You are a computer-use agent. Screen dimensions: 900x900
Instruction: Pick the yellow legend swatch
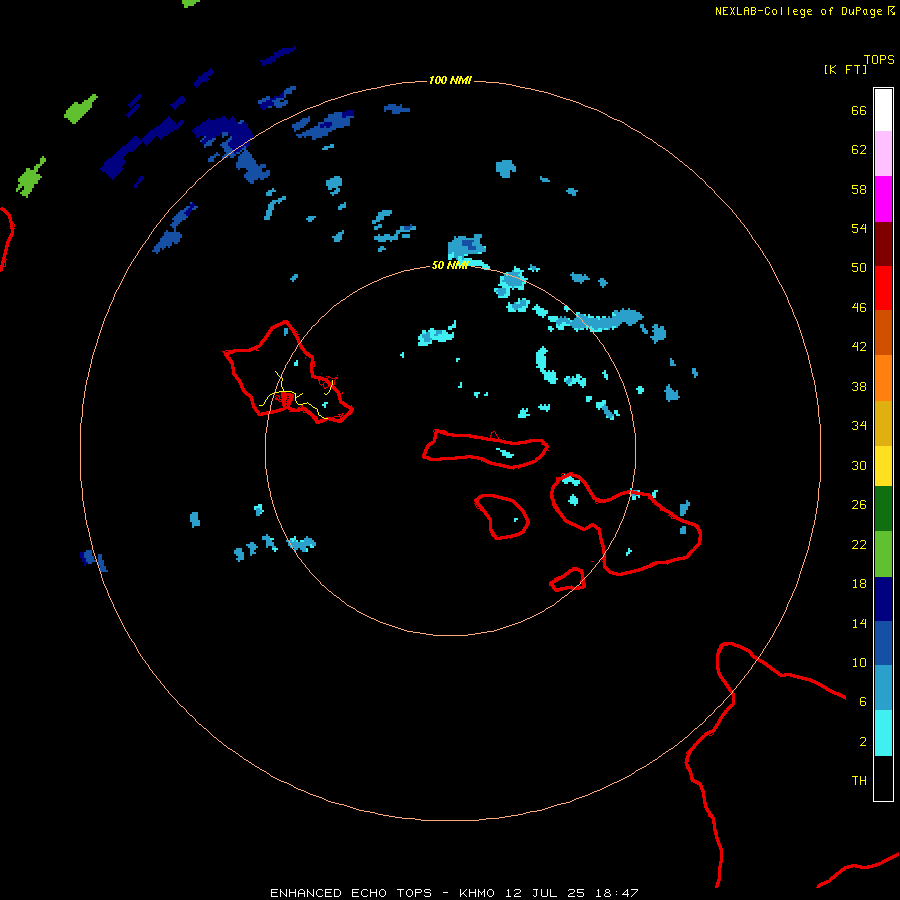tap(883, 466)
